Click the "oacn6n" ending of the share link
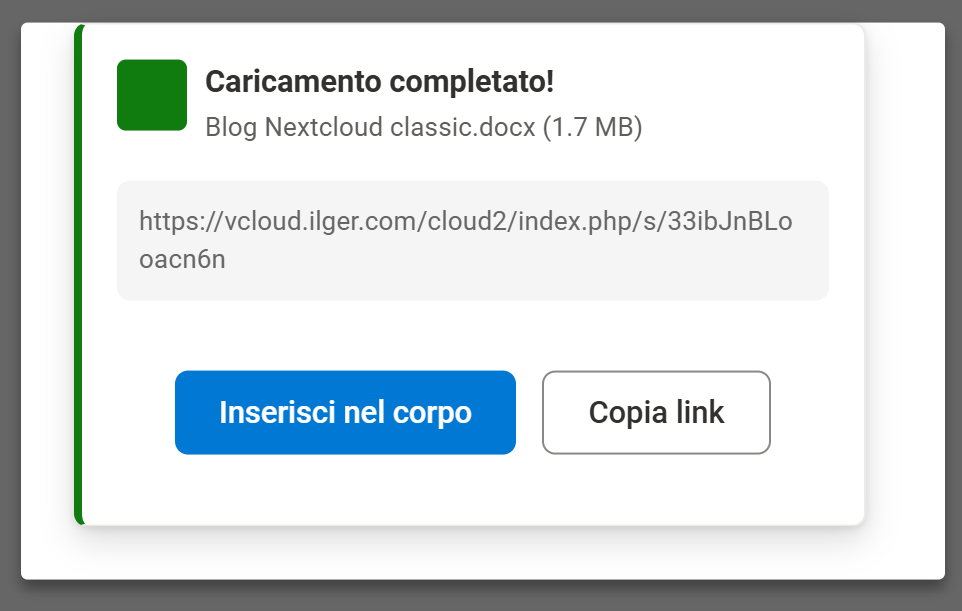The image size is (962, 611). coord(182,260)
